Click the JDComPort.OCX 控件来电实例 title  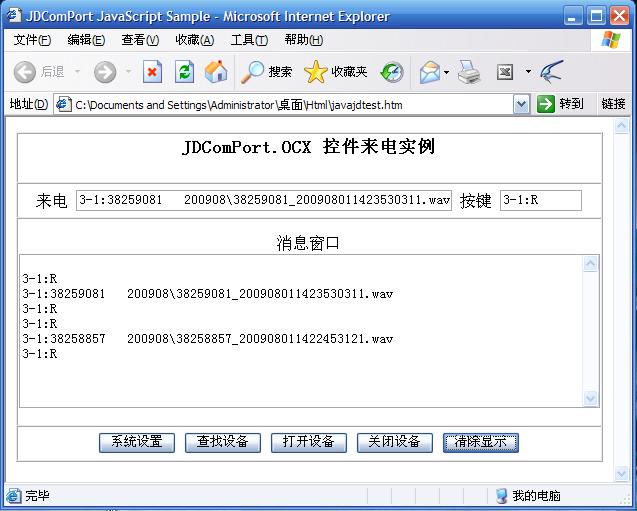pyautogui.click(x=309, y=147)
